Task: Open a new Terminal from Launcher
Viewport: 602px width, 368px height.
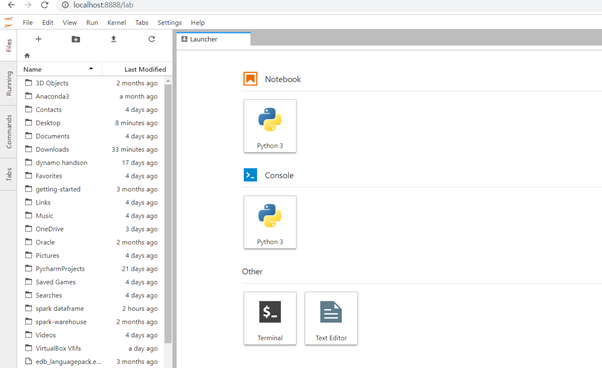Action: point(270,318)
